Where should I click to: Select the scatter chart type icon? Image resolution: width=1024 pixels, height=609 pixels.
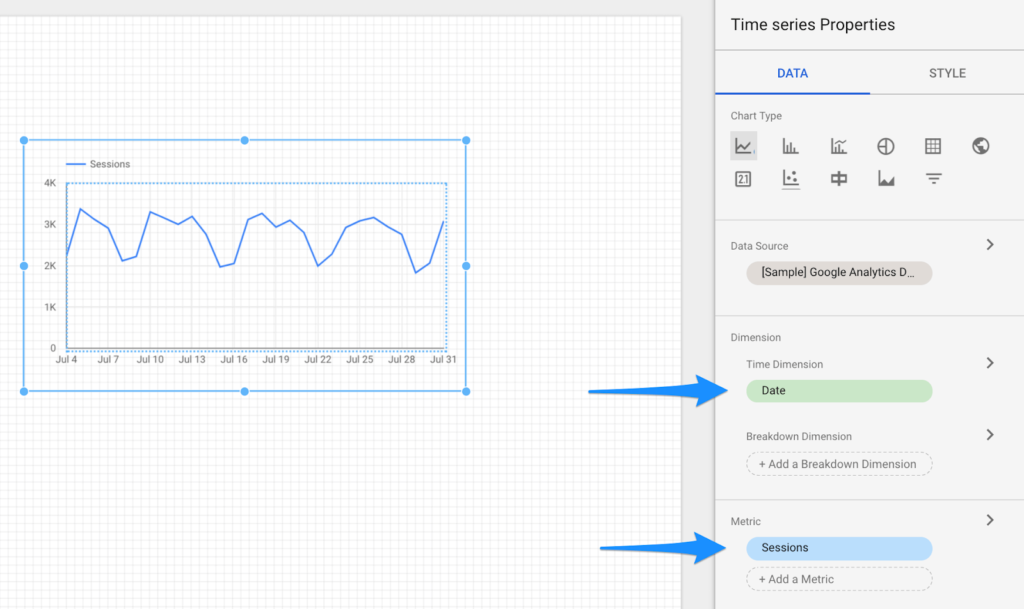click(790, 179)
